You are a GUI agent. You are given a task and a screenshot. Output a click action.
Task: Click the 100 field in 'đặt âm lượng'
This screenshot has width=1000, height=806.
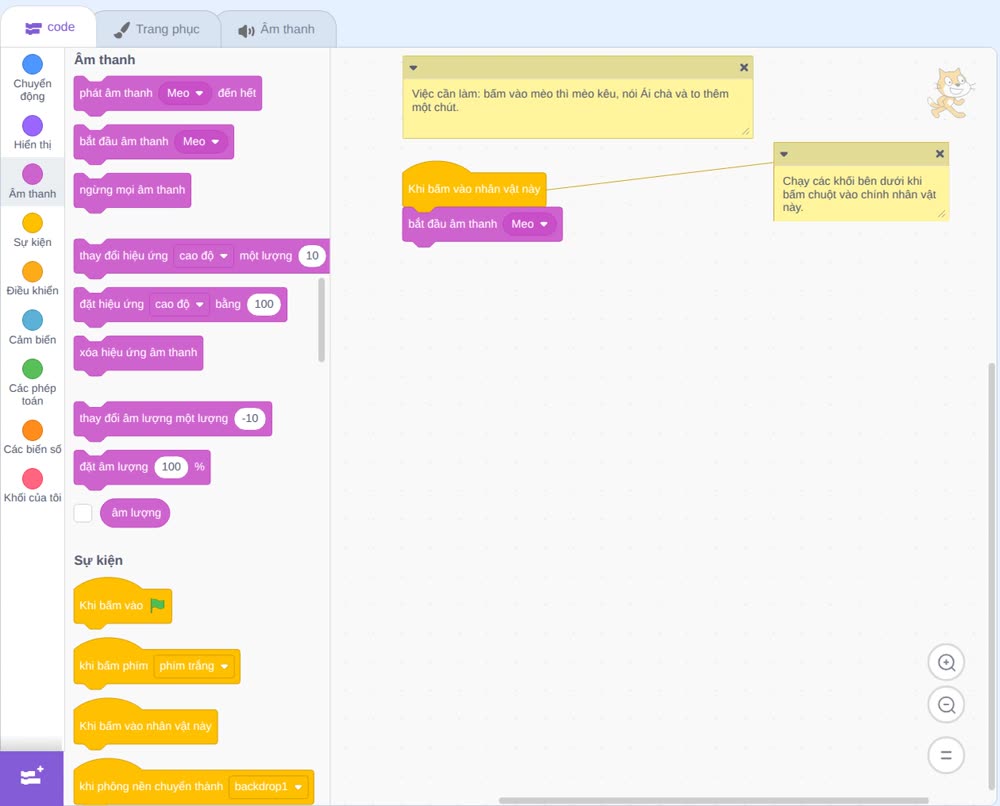click(171, 467)
